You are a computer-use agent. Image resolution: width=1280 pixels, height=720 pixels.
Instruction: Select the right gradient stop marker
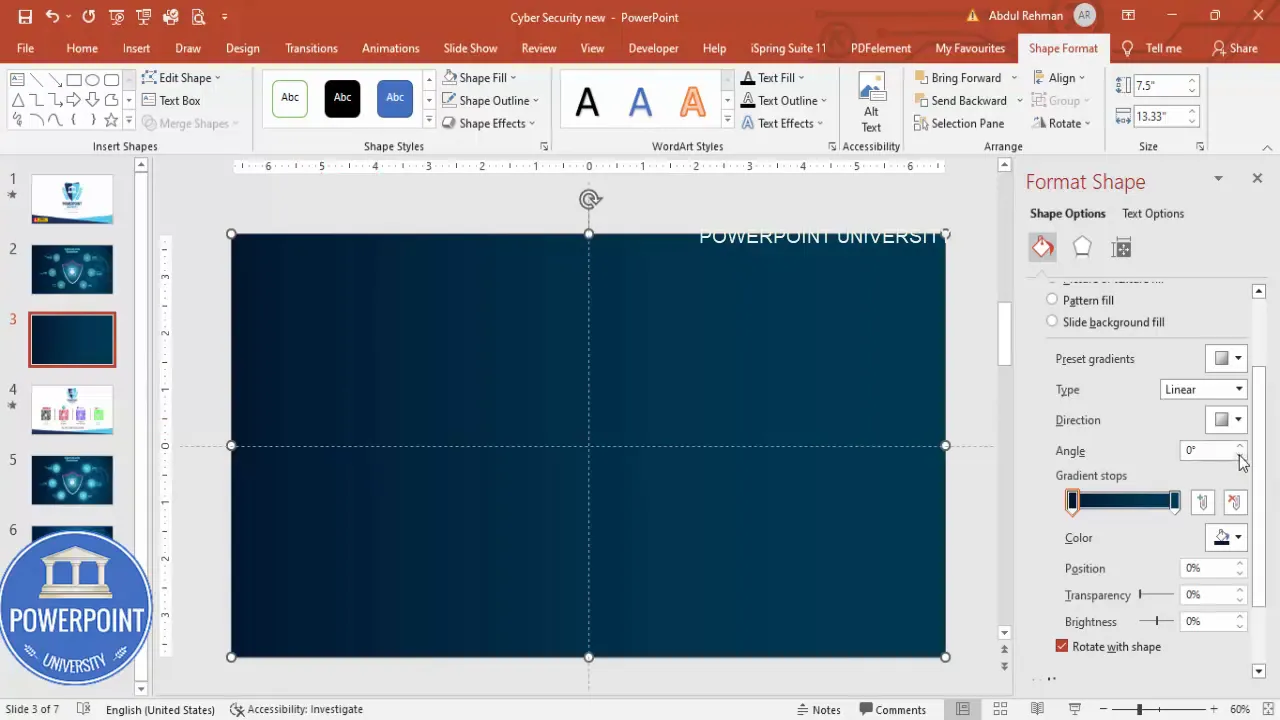click(x=1175, y=502)
